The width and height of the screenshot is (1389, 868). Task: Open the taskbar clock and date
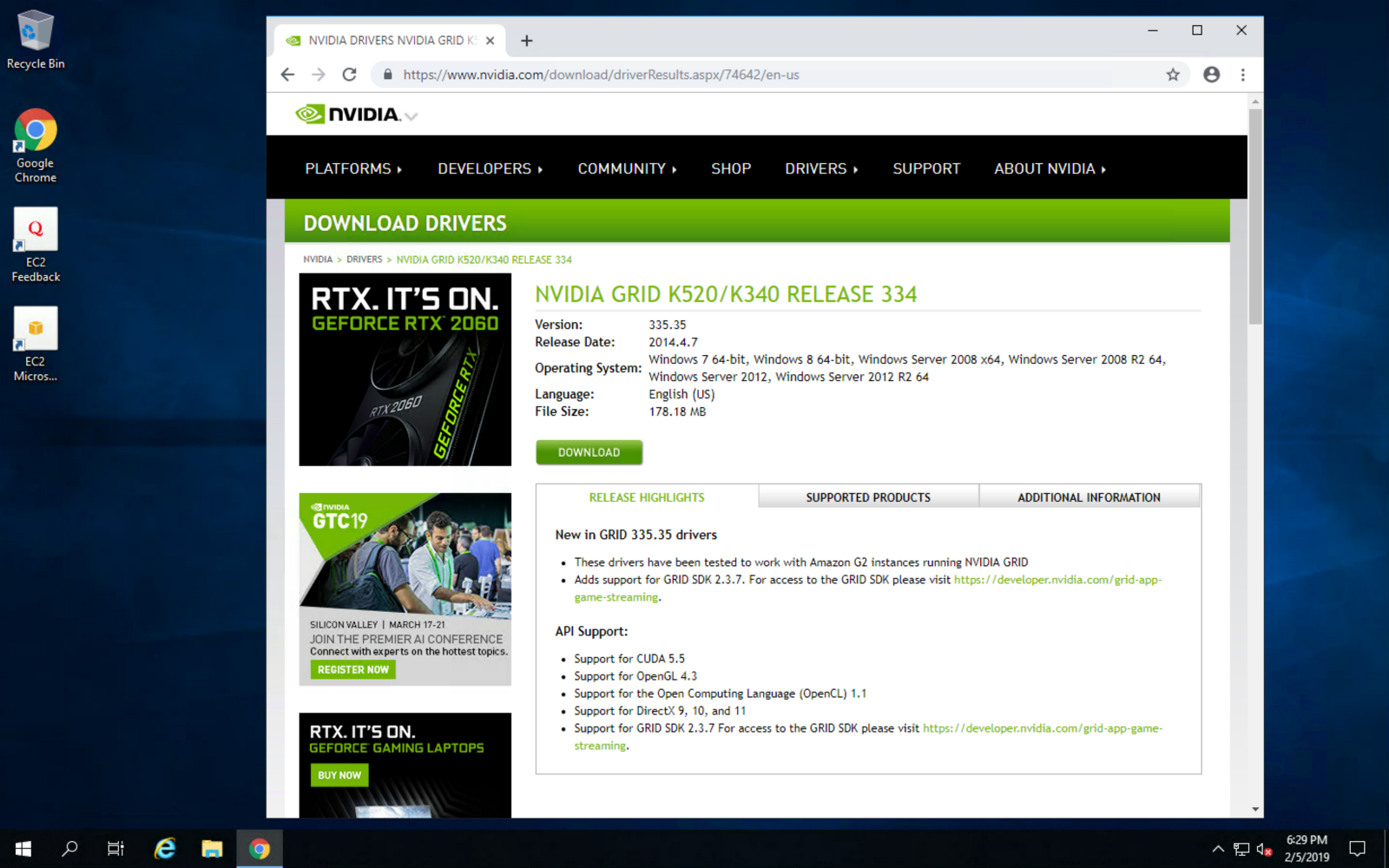tap(1307, 848)
